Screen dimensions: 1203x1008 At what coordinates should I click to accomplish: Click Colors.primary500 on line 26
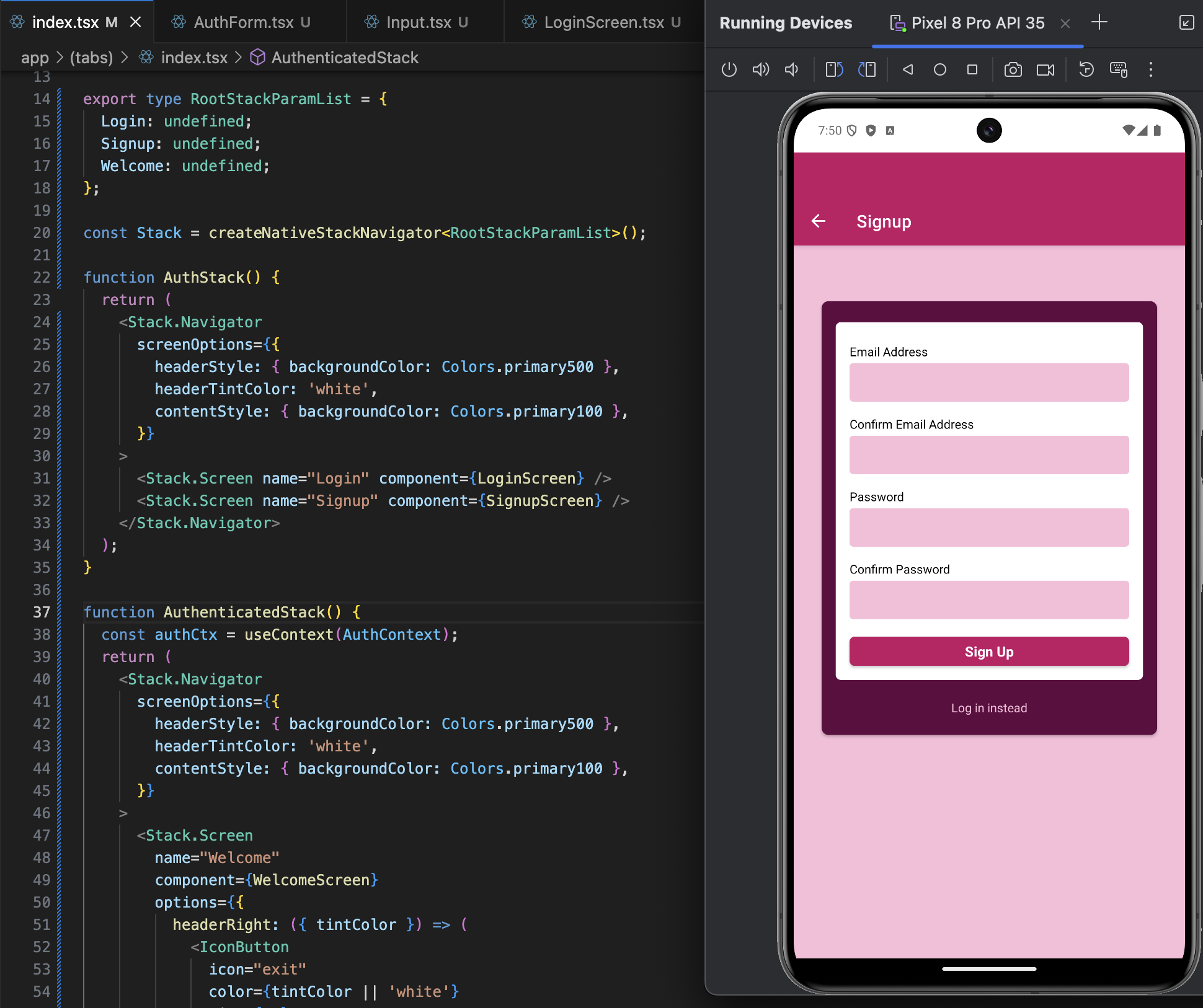pos(517,366)
